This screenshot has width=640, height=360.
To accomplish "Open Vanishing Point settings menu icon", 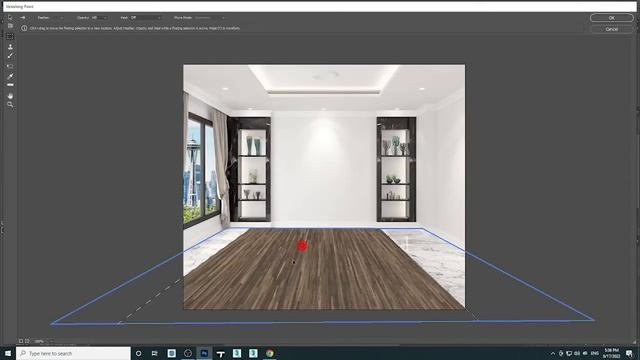I will coord(23,18).
